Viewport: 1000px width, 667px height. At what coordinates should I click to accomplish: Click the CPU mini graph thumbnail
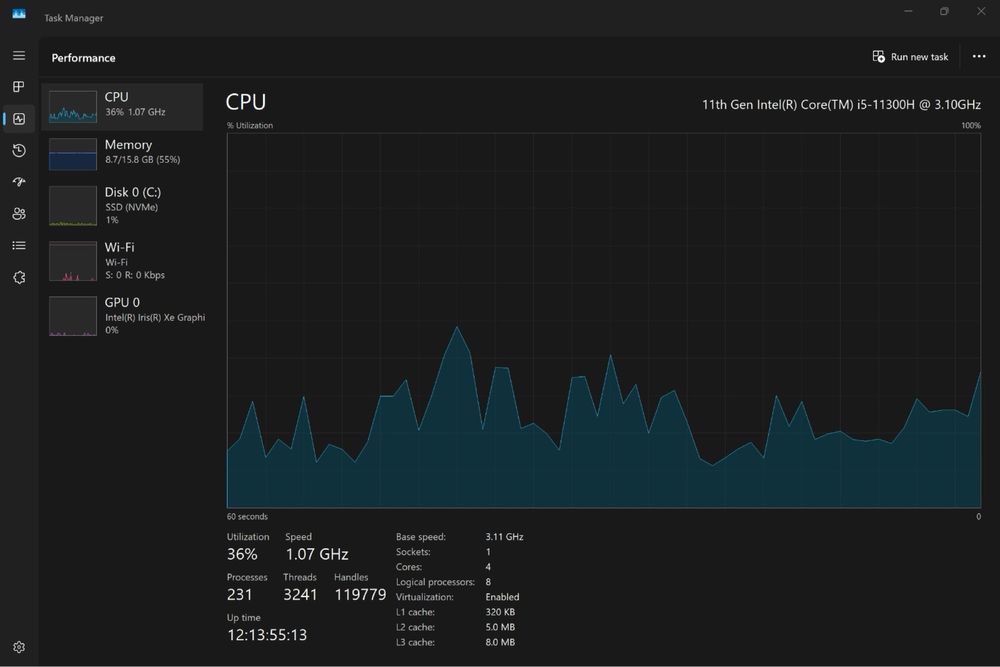73,106
